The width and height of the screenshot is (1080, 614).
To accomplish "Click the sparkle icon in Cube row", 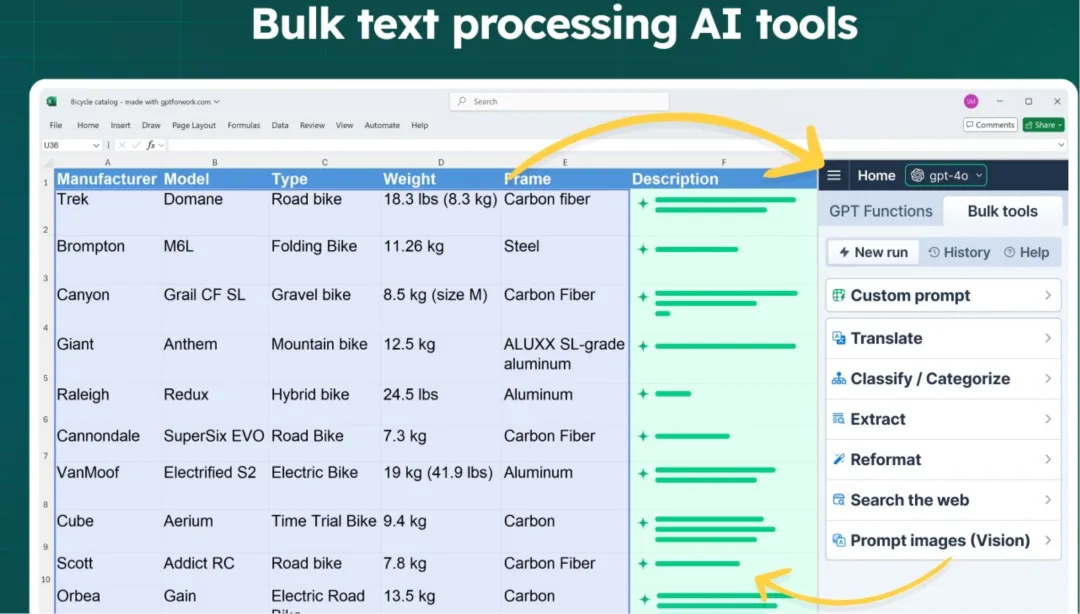I will 643,522.
